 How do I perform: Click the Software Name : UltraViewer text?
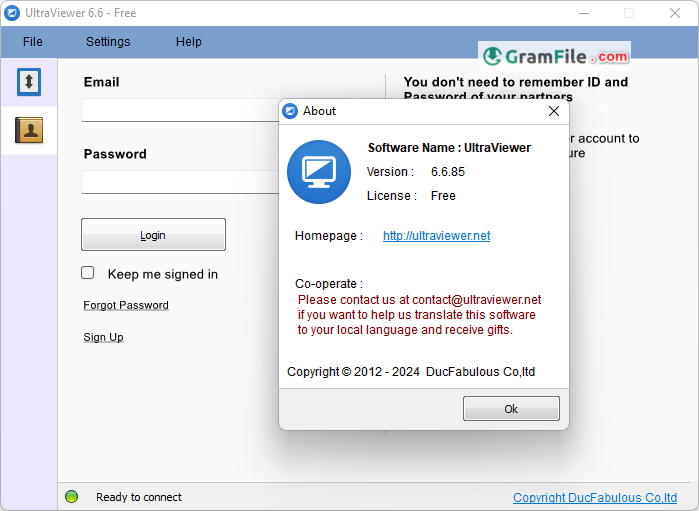(x=449, y=148)
